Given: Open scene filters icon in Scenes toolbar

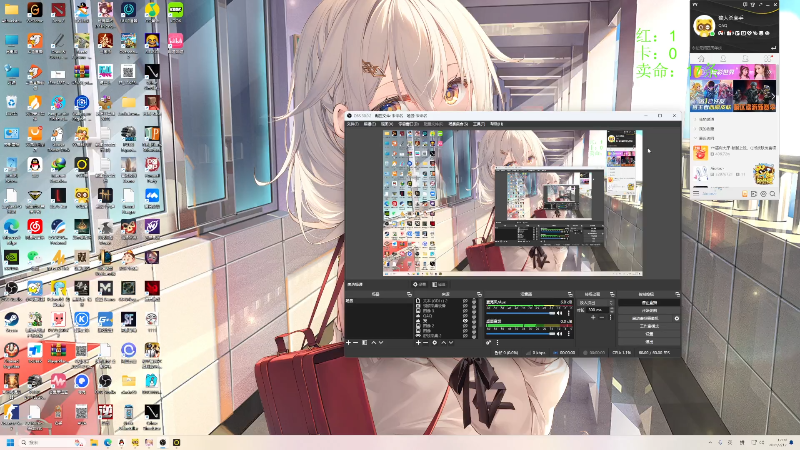Looking at the screenshot, I should coord(365,342).
